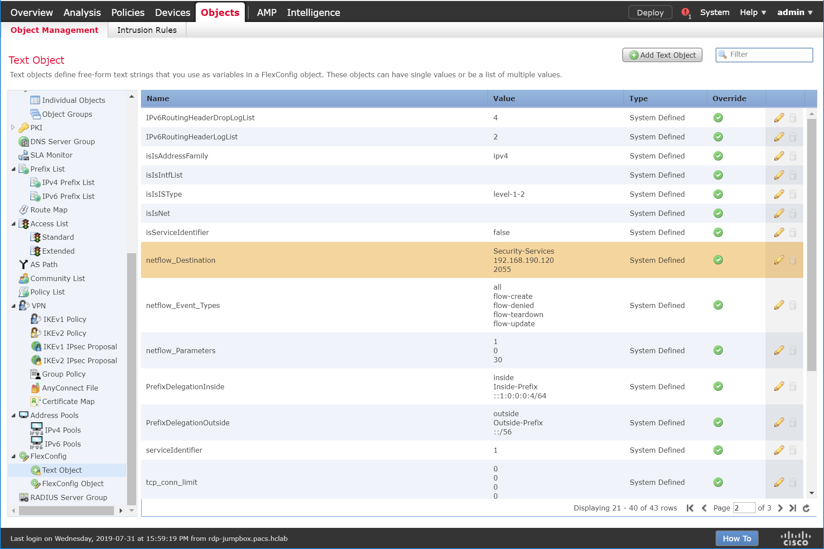Screen dimensions: 824x549
Task: Toggle override checkmark for isIsNet
Action: pyautogui.click(x=718, y=213)
